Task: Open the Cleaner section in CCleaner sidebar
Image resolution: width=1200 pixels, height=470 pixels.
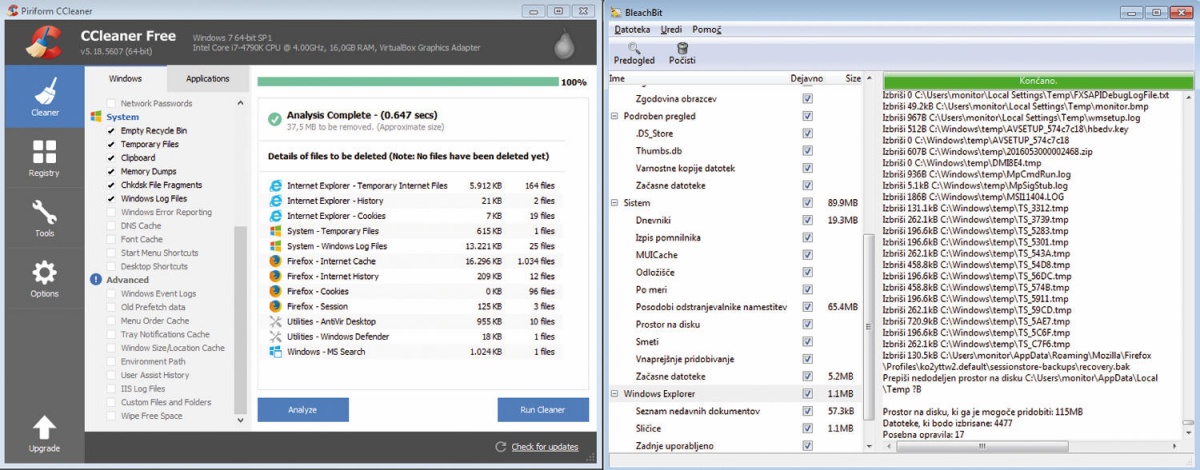Action: [44, 98]
